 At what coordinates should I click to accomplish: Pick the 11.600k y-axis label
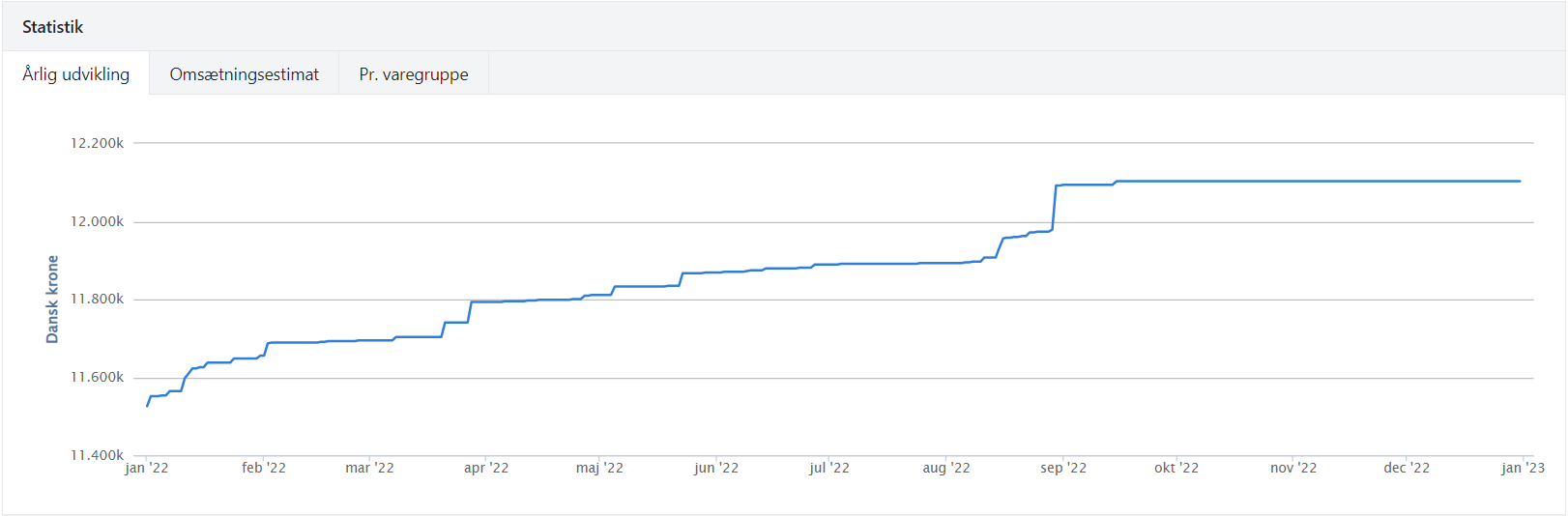tap(97, 377)
